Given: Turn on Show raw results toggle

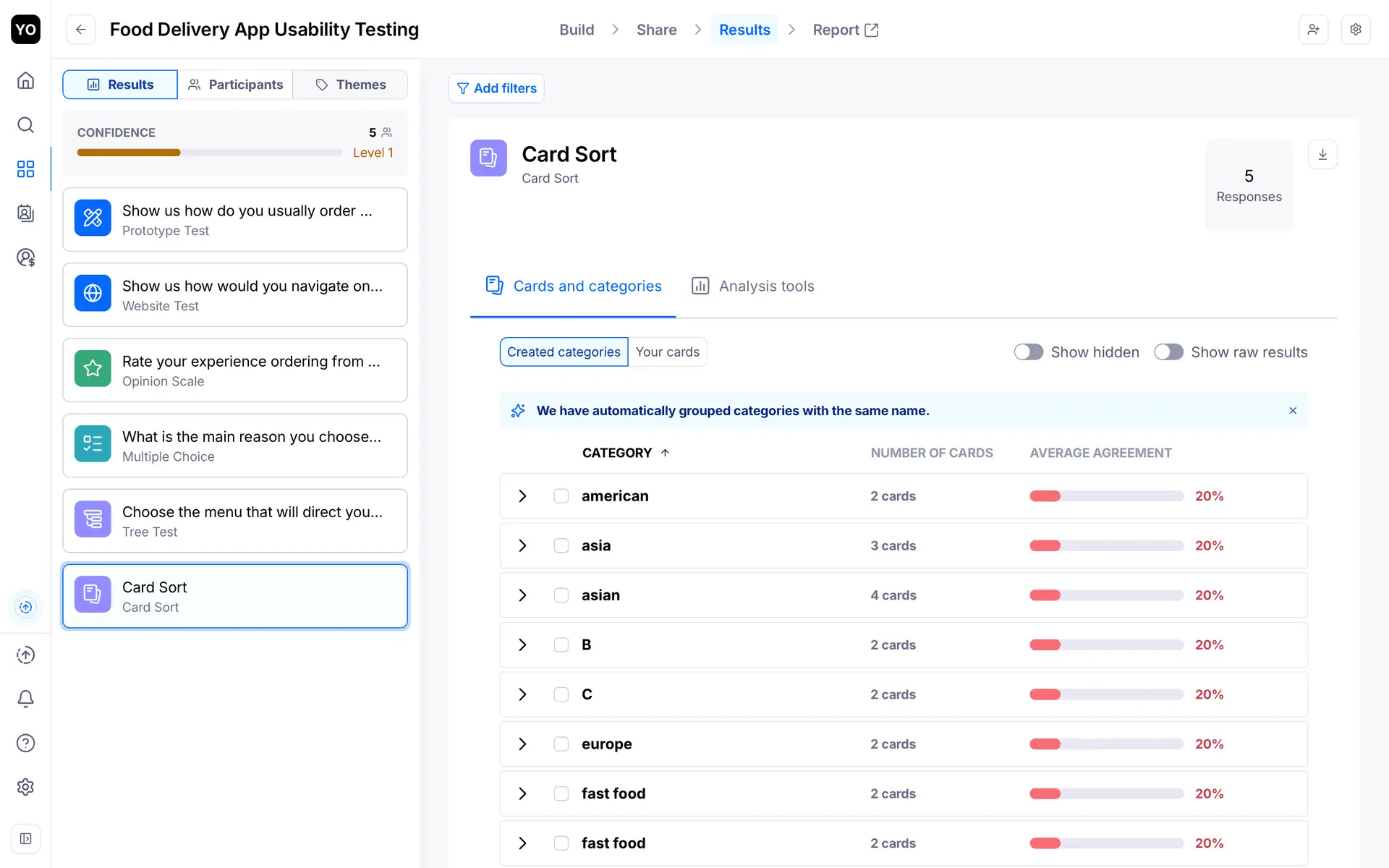Looking at the screenshot, I should pos(1168,352).
